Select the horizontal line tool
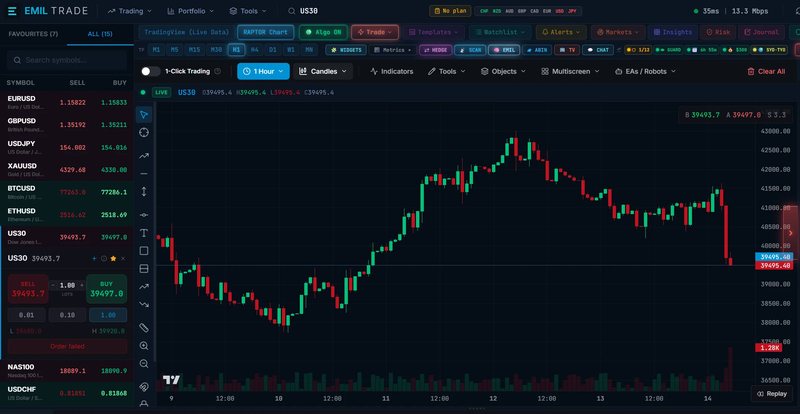 [x=144, y=174]
